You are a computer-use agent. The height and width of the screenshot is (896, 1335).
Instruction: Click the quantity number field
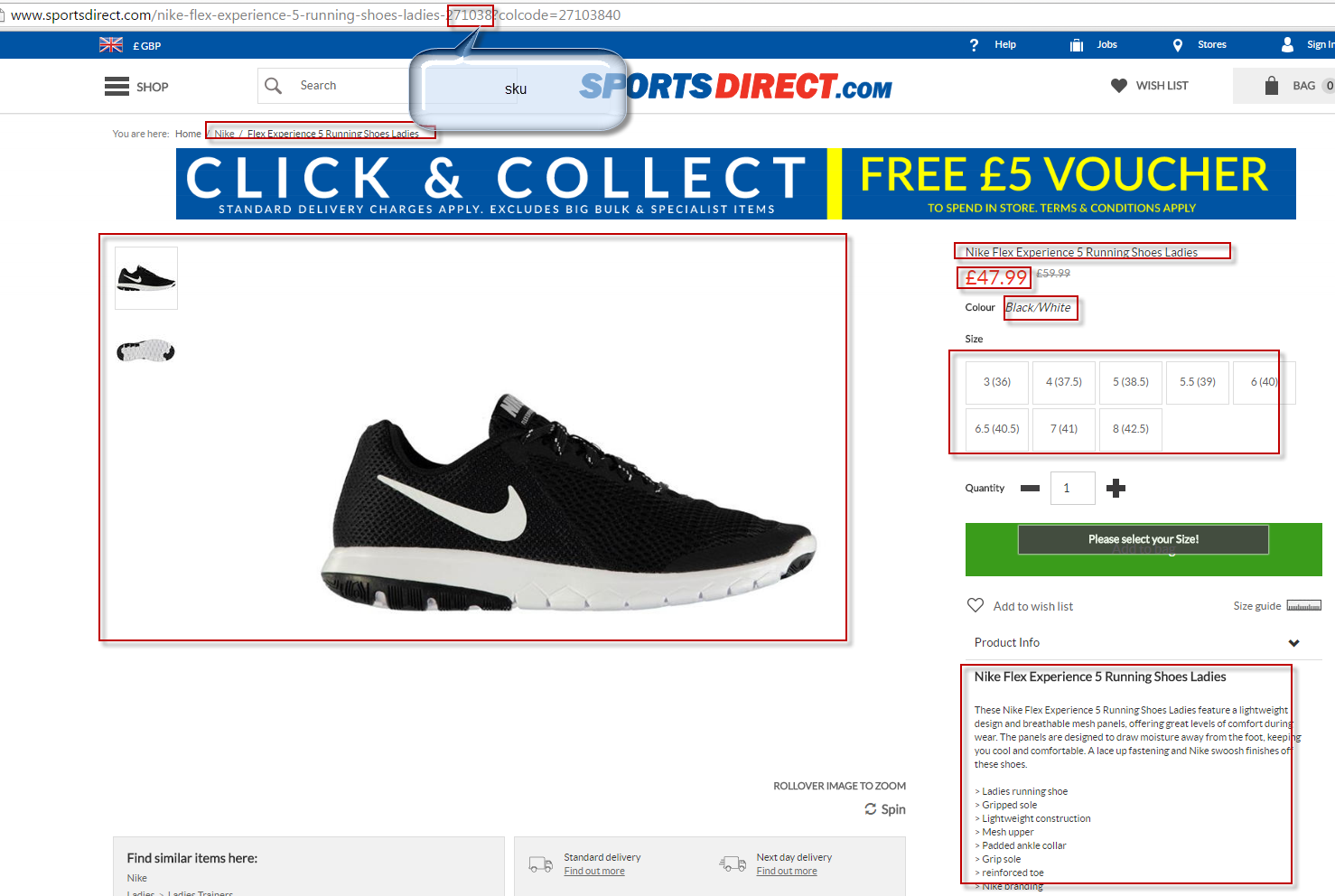click(x=1073, y=488)
